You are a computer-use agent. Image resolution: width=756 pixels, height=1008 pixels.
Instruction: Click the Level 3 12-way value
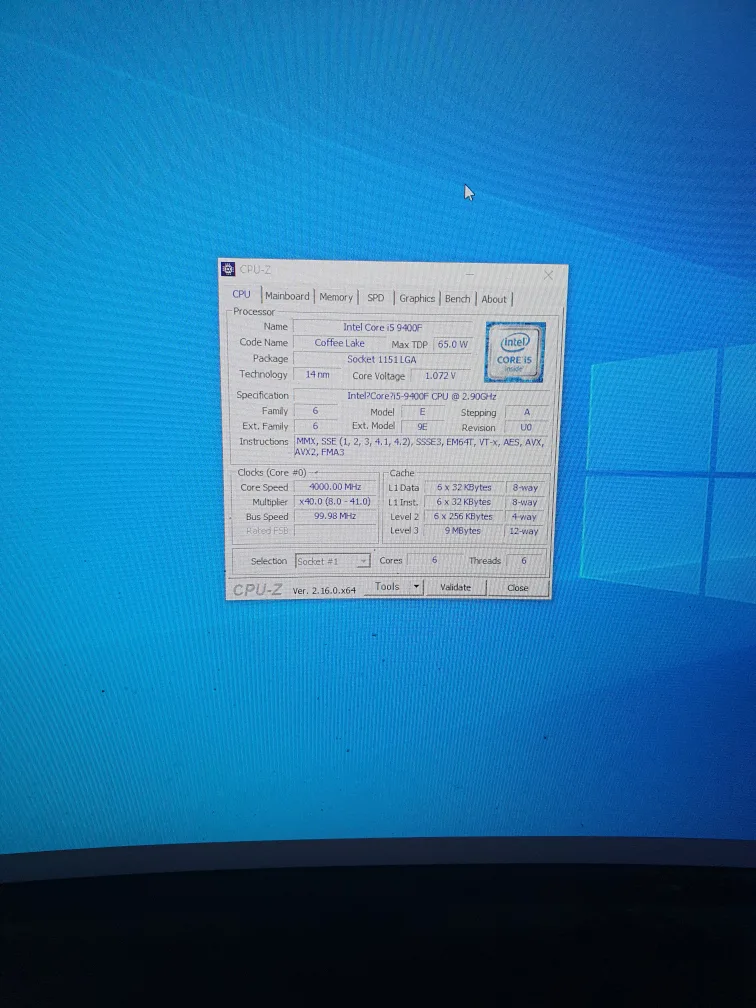click(523, 532)
